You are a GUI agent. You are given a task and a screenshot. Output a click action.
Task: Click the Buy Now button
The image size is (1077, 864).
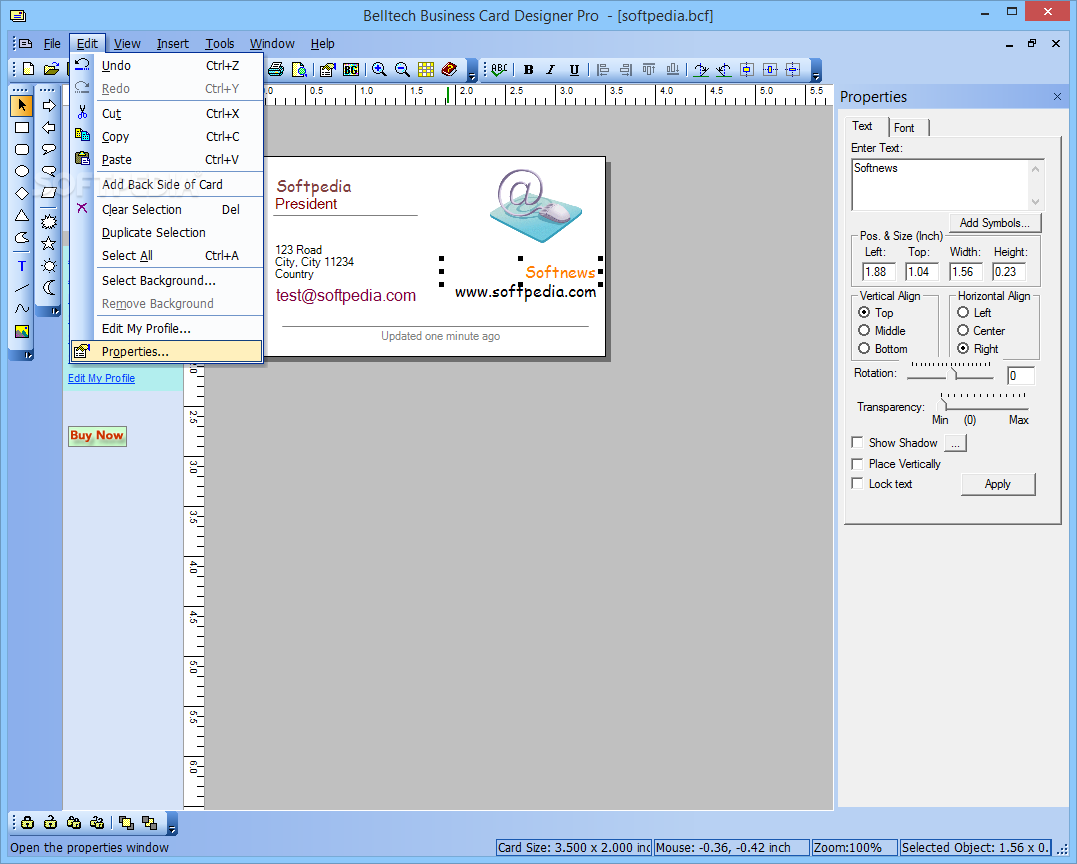point(97,435)
